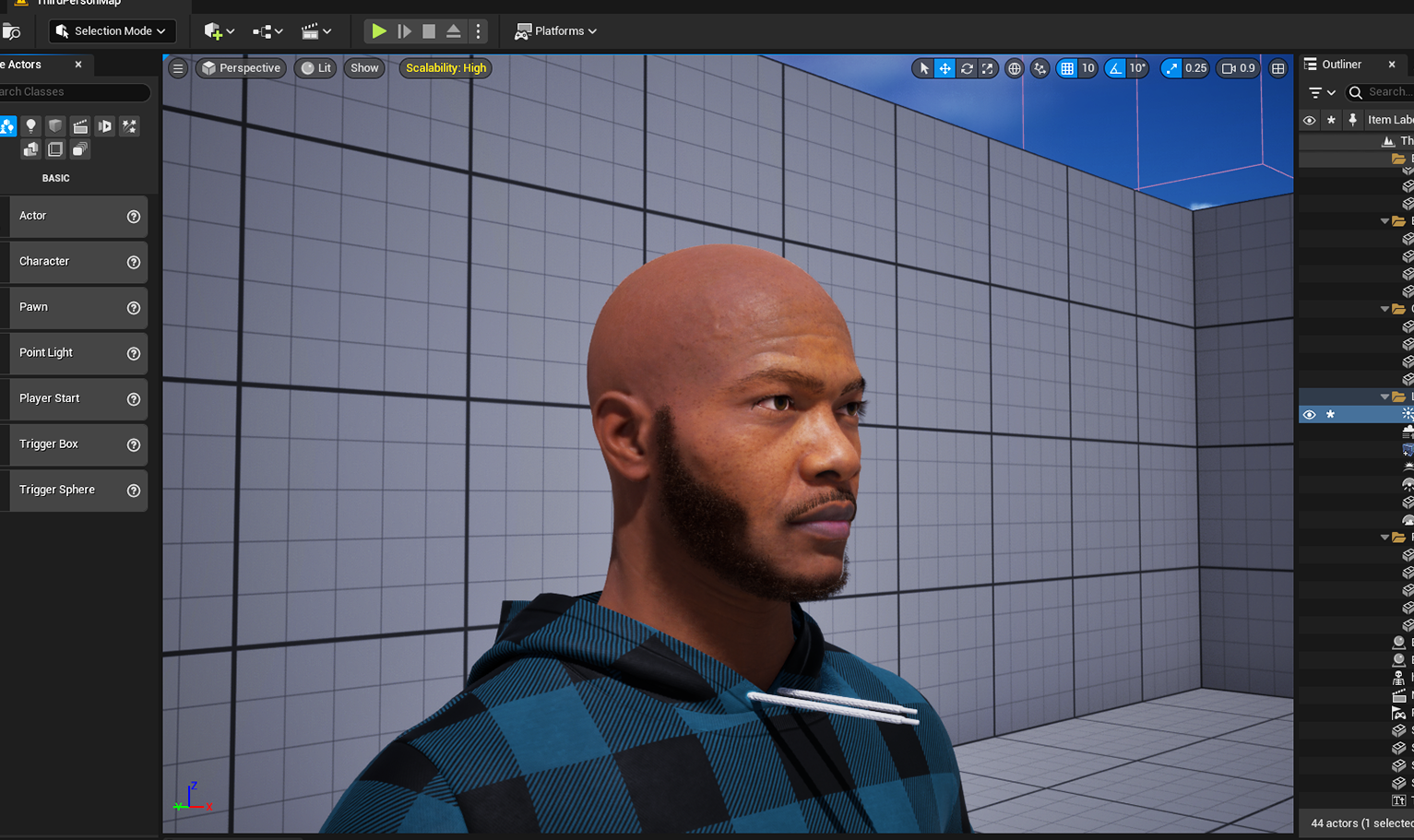Select the Geometry category icon
This screenshot has height=840, width=1414.
(31, 149)
